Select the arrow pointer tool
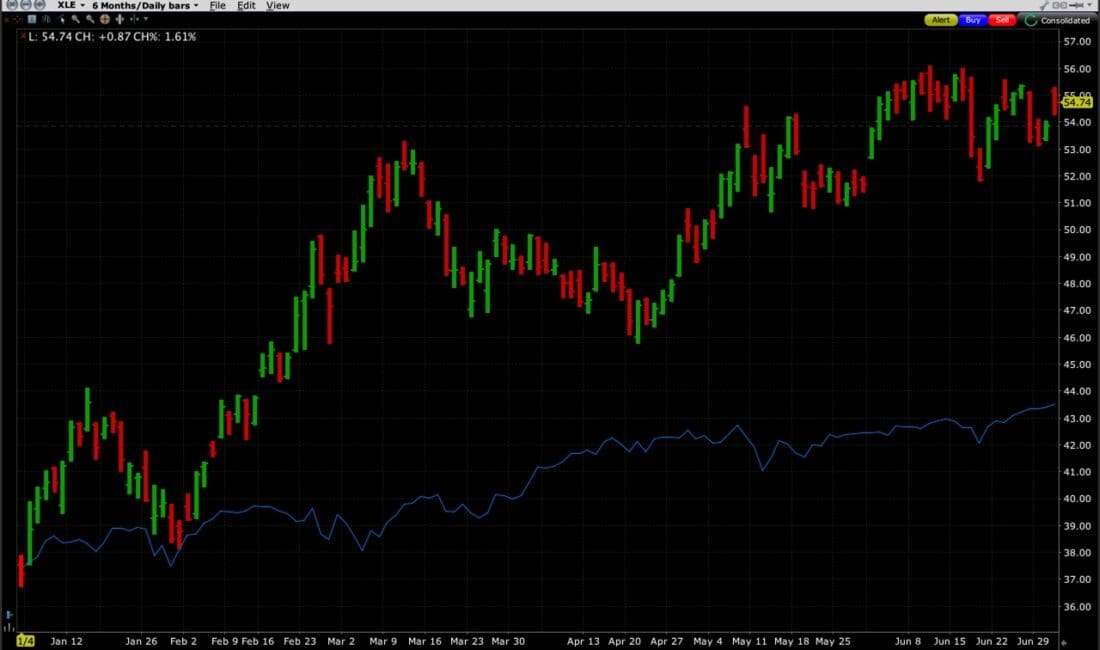Viewport: 1100px width, 650px height. pyautogui.click(x=62, y=19)
